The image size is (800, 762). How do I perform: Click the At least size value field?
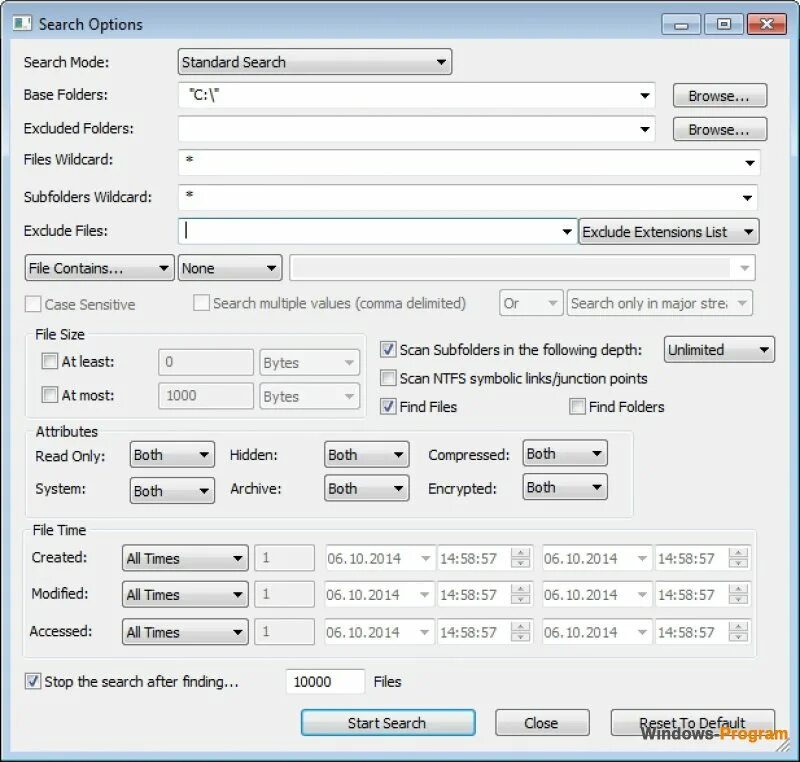tap(206, 362)
